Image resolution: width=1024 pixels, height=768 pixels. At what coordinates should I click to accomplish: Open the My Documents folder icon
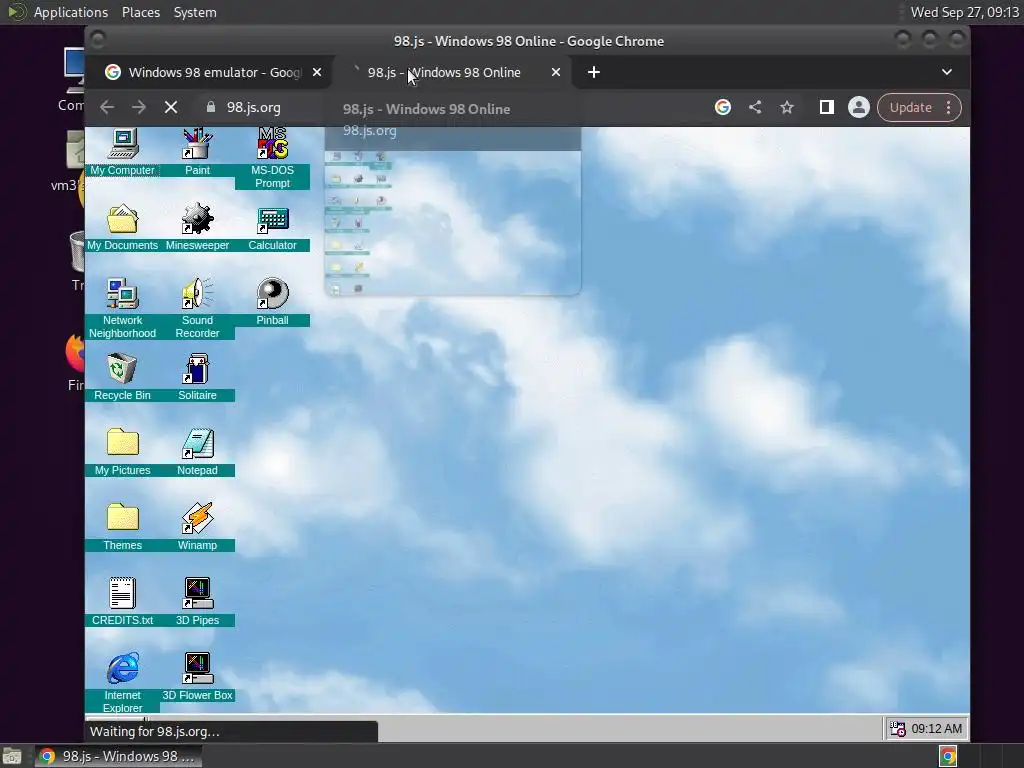tap(122, 227)
